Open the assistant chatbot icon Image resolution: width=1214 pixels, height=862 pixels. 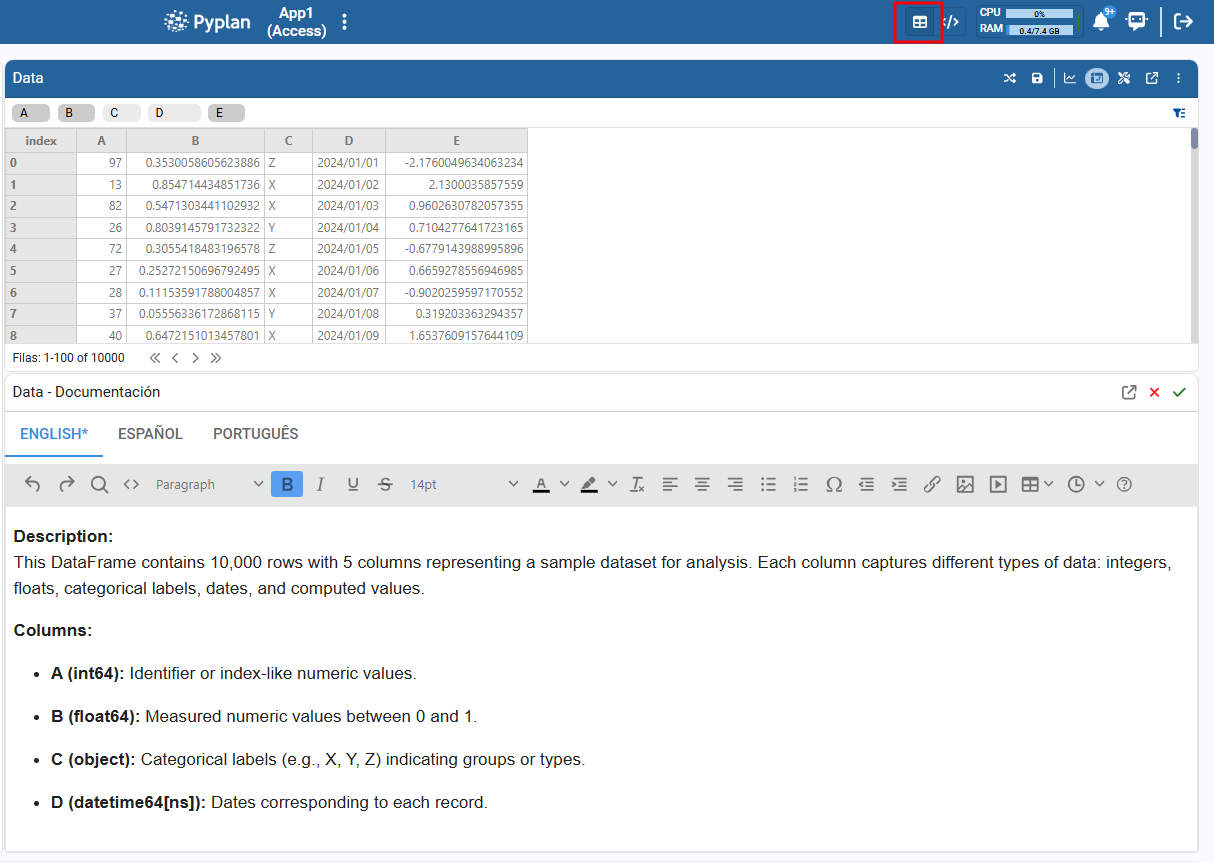point(1136,21)
